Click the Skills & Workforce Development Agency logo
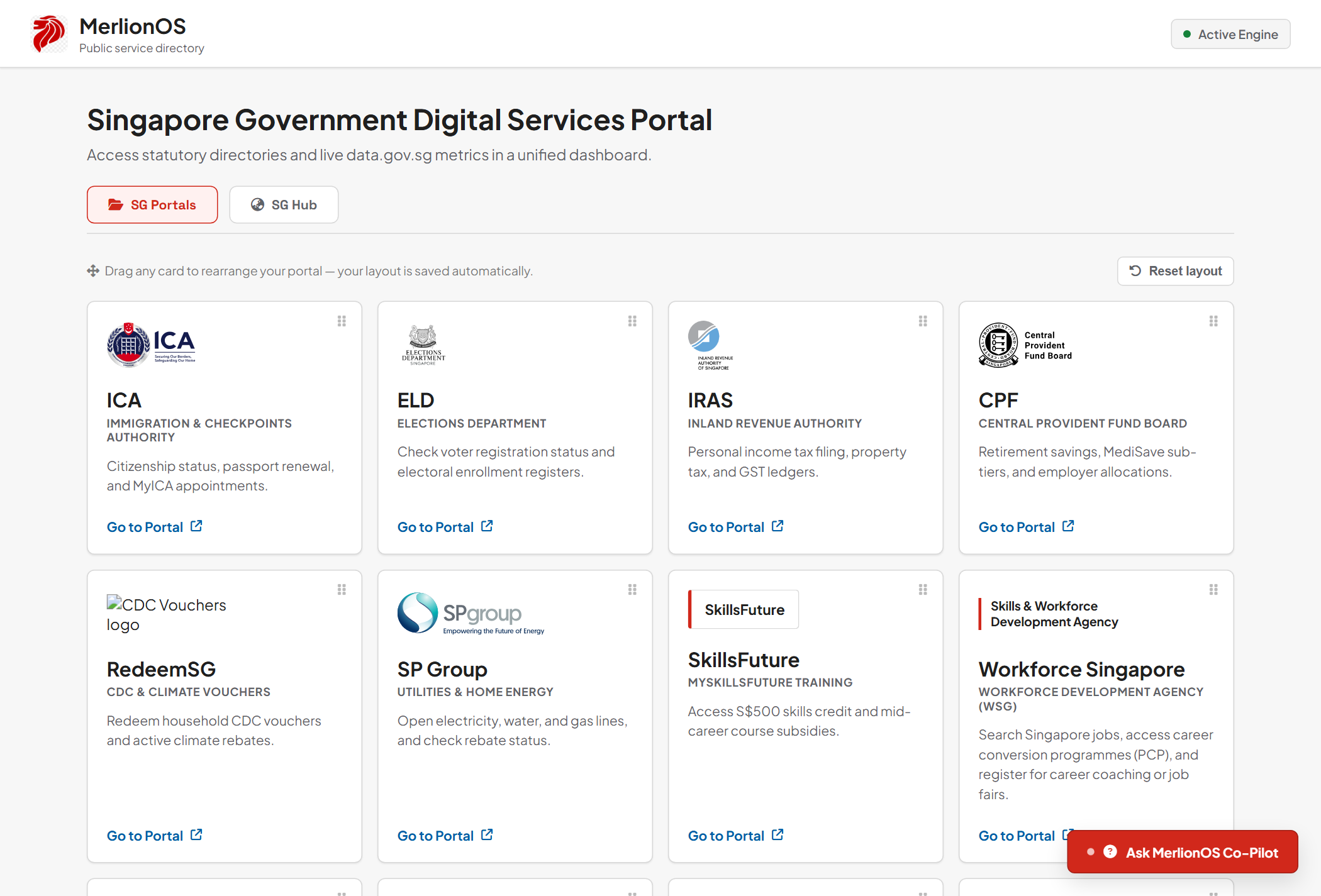This screenshot has height=896, width=1321. coord(1049,614)
